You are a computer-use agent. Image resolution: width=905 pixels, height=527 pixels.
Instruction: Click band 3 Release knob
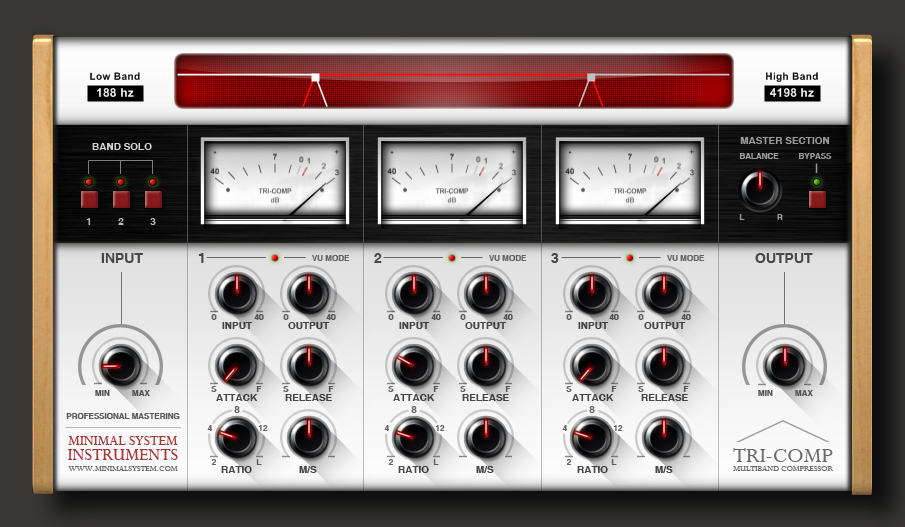664,366
